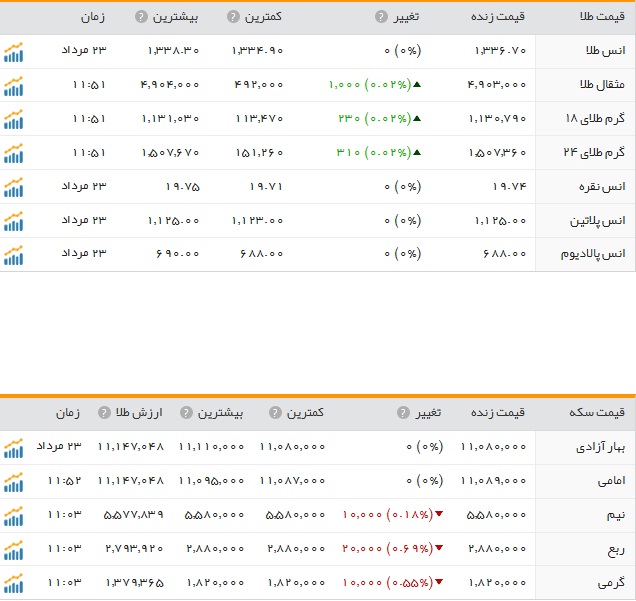Open chart icon for انس نقره row
The height and width of the screenshot is (601, 636).
point(13,187)
